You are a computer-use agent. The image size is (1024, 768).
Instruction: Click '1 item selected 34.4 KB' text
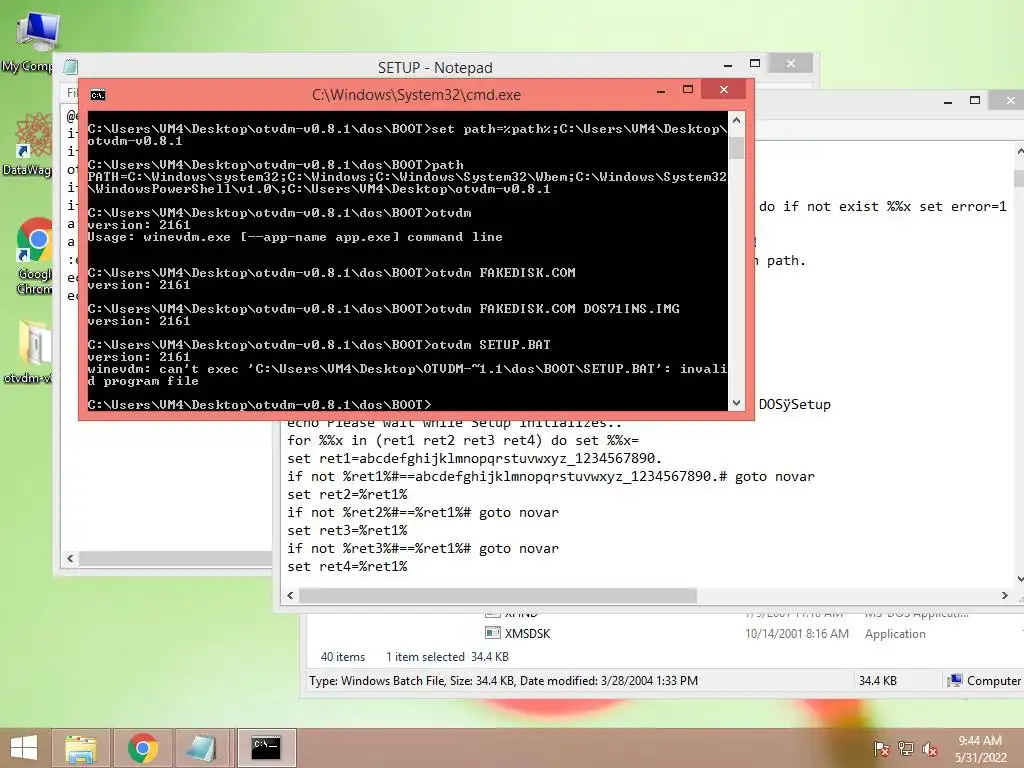tap(447, 657)
